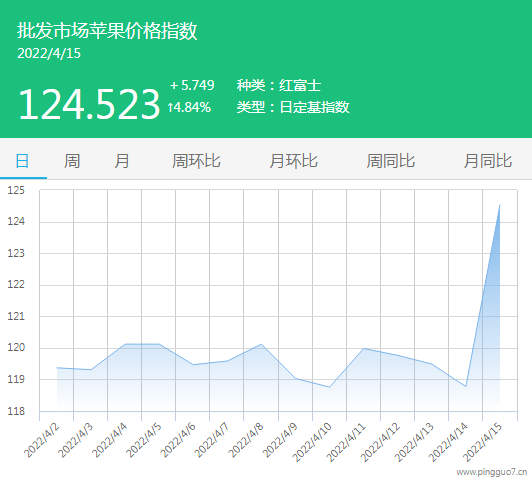Click the 红富士 variety label
This screenshot has width=532, height=481.
pos(300,85)
